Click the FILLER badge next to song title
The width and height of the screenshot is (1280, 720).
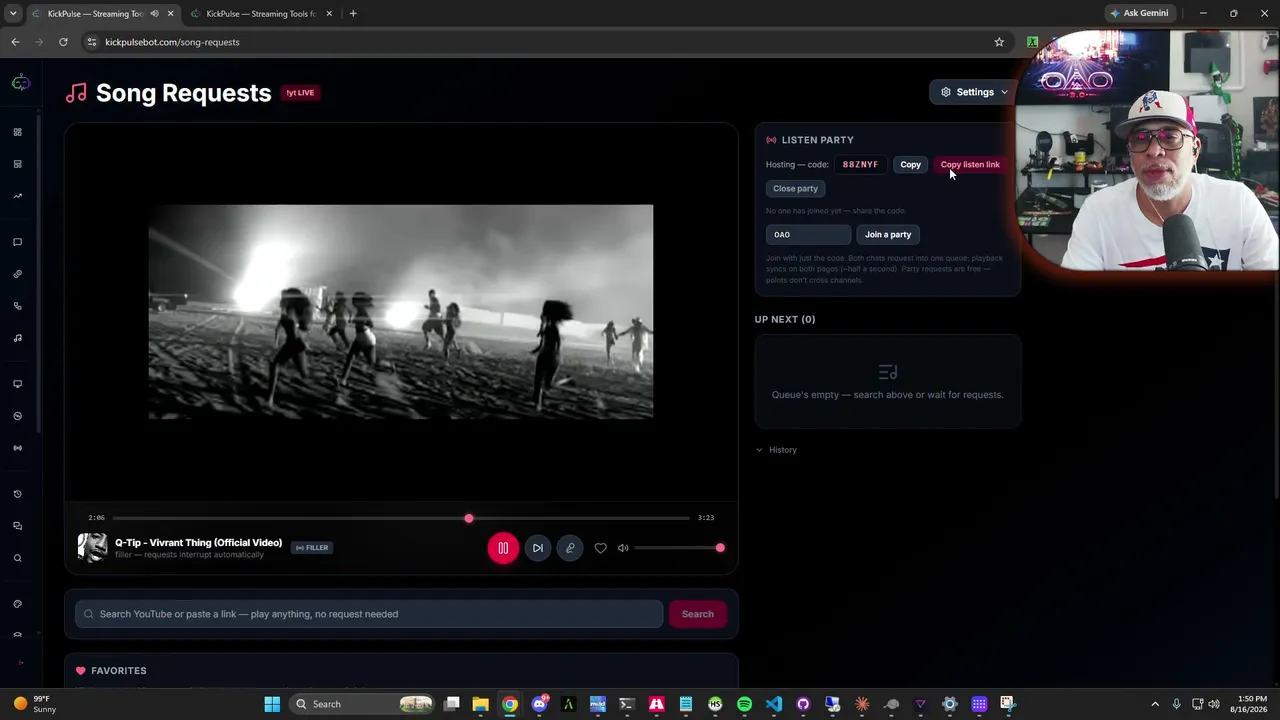(312, 548)
